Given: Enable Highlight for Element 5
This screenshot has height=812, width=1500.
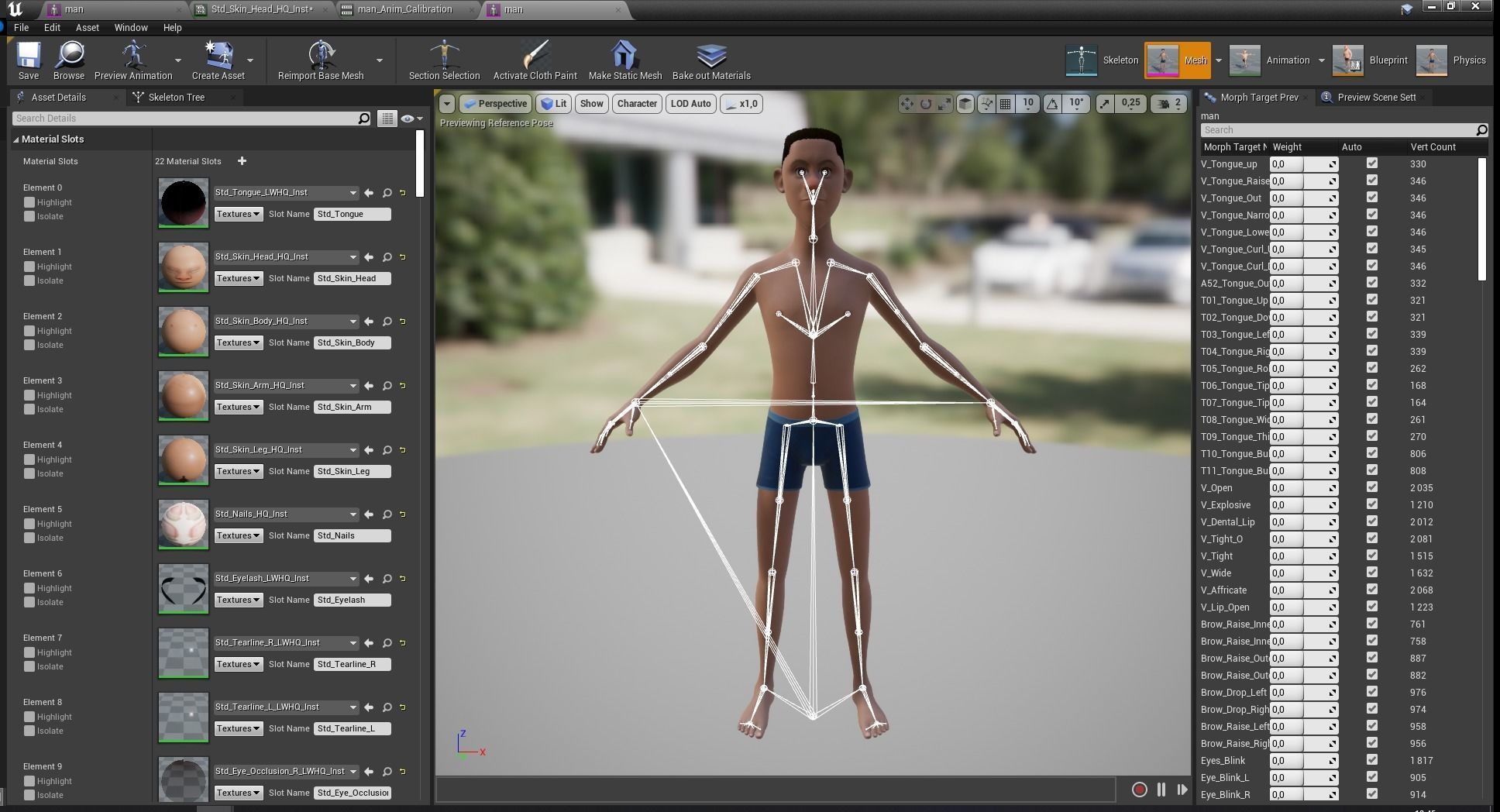Looking at the screenshot, I should 29,524.
